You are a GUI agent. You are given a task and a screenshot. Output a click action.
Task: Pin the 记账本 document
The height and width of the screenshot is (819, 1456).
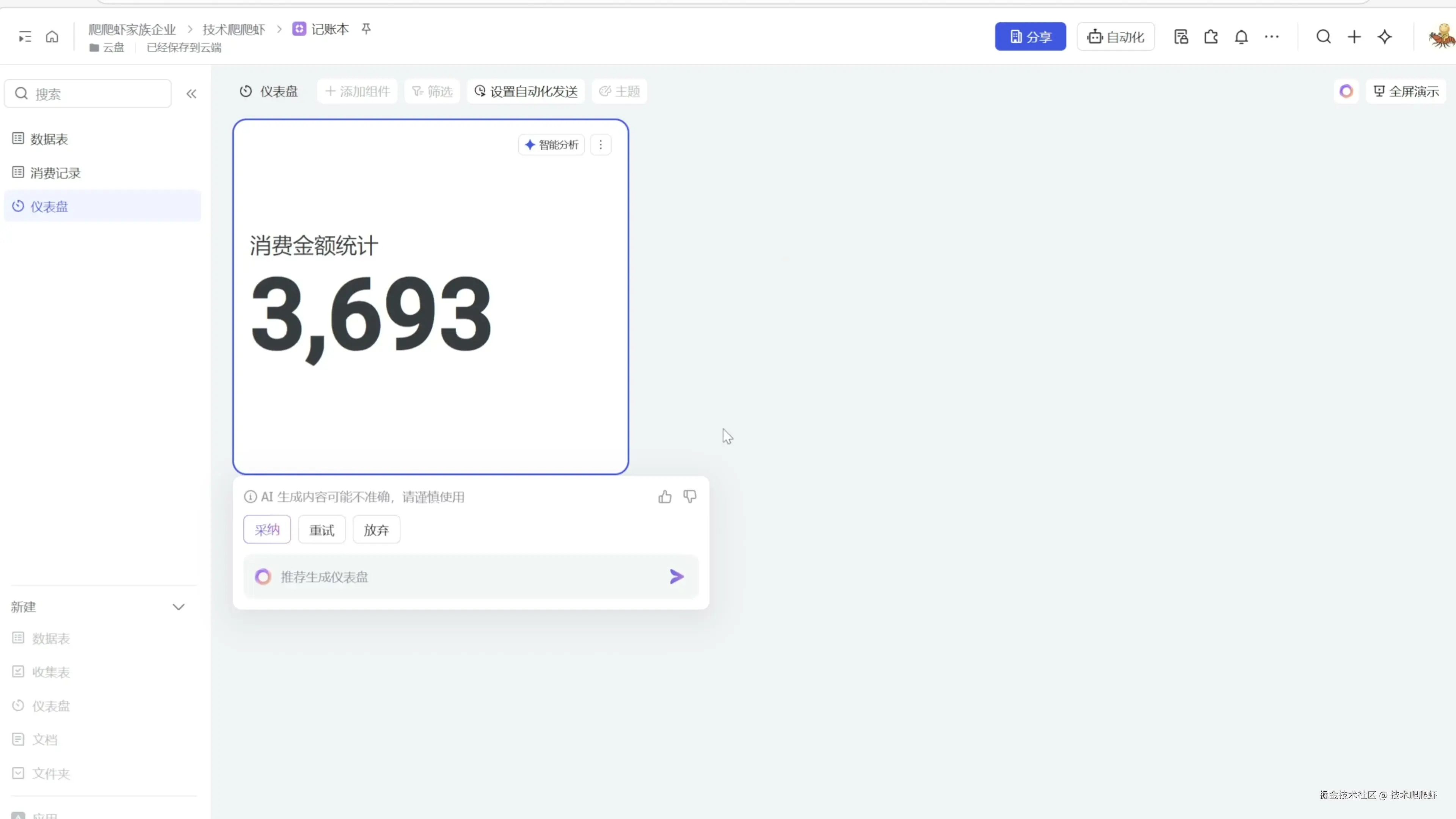pos(366,28)
